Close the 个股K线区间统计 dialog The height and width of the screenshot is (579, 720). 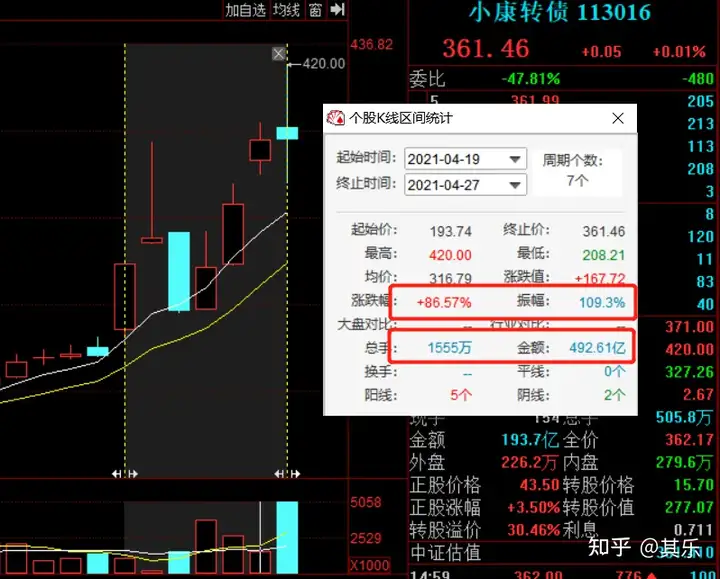point(618,118)
